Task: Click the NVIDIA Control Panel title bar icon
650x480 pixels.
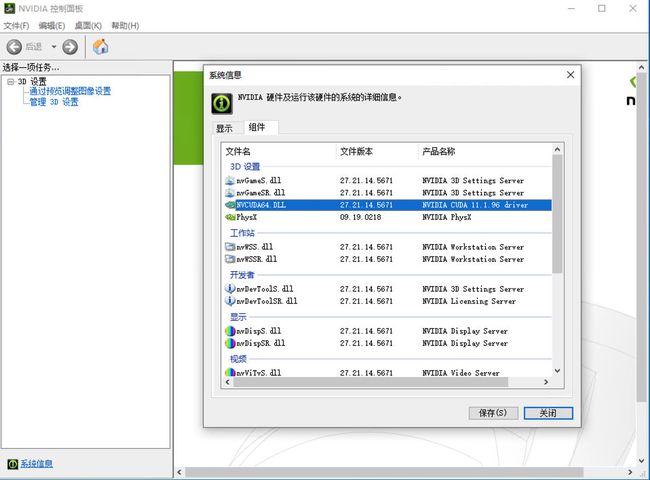Action: pos(10,8)
